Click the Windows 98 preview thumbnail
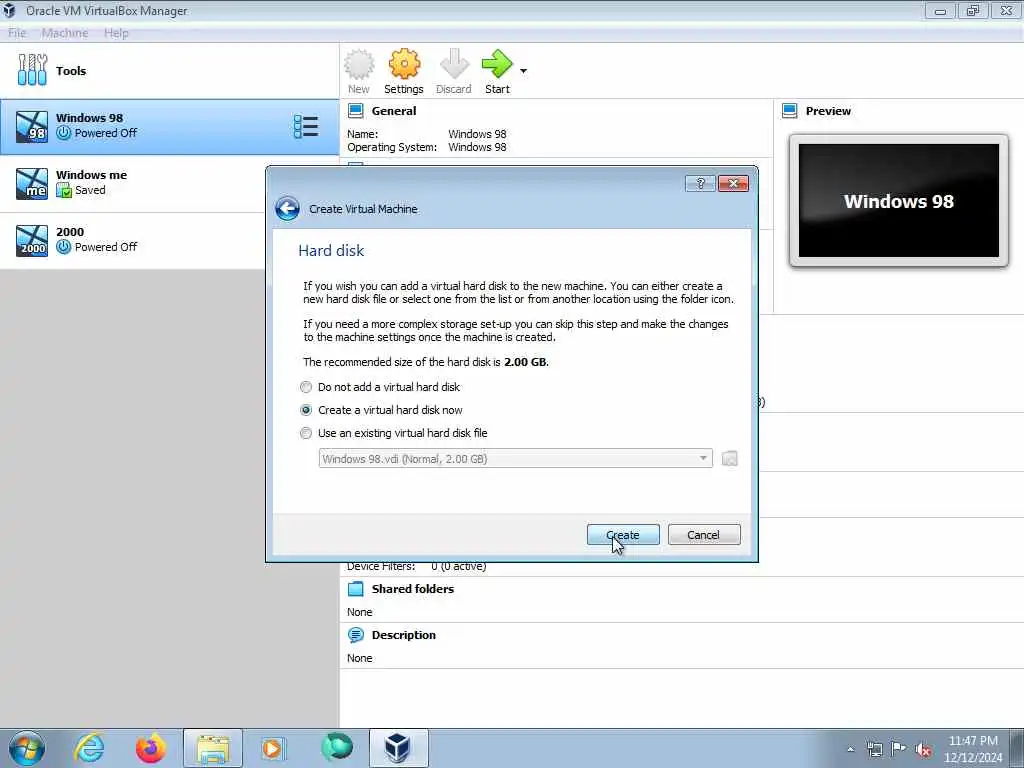 point(899,200)
